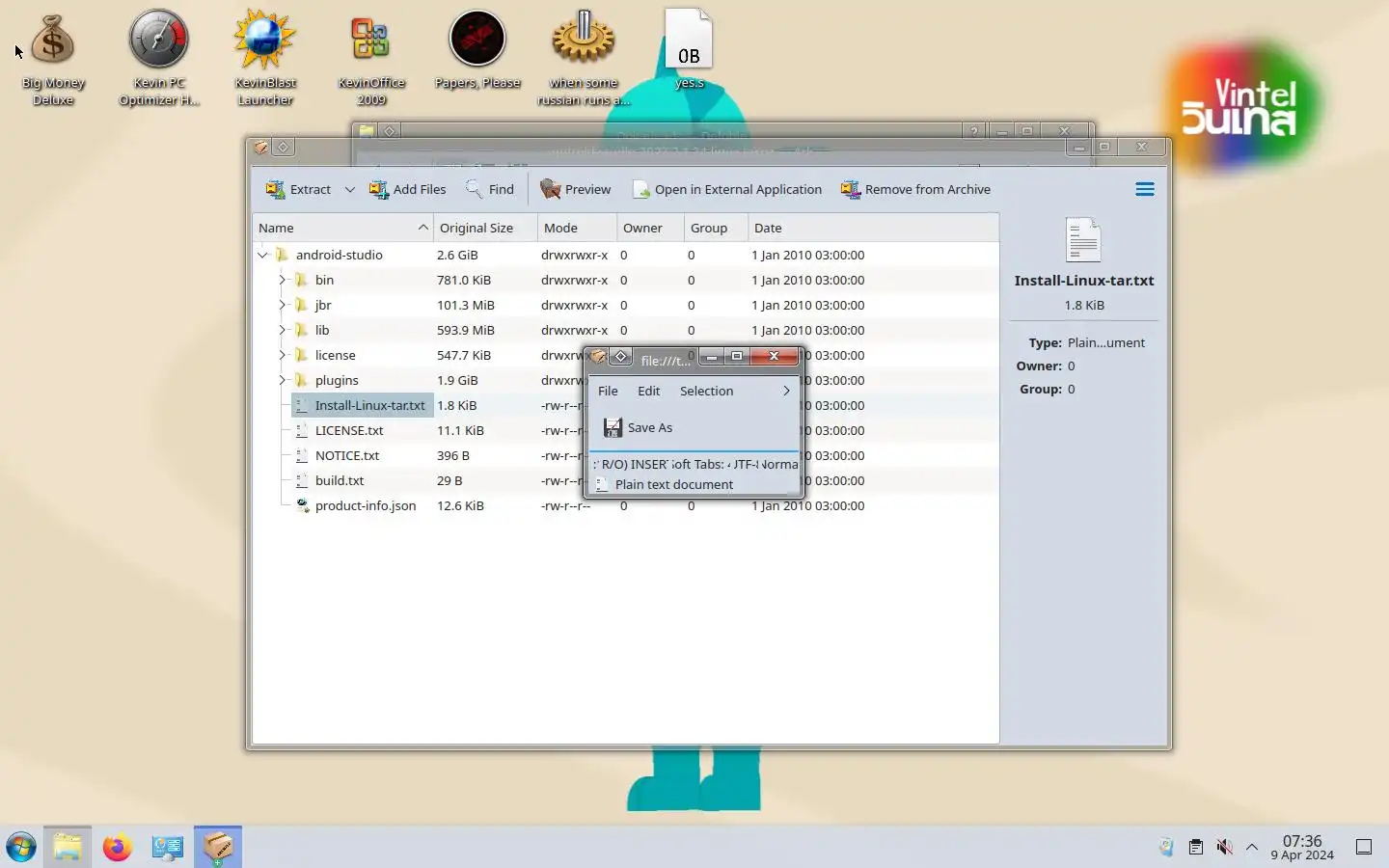Collapse the android-studio folder
The width and height of the screenshot is (1389, 868).
point(262,255)
